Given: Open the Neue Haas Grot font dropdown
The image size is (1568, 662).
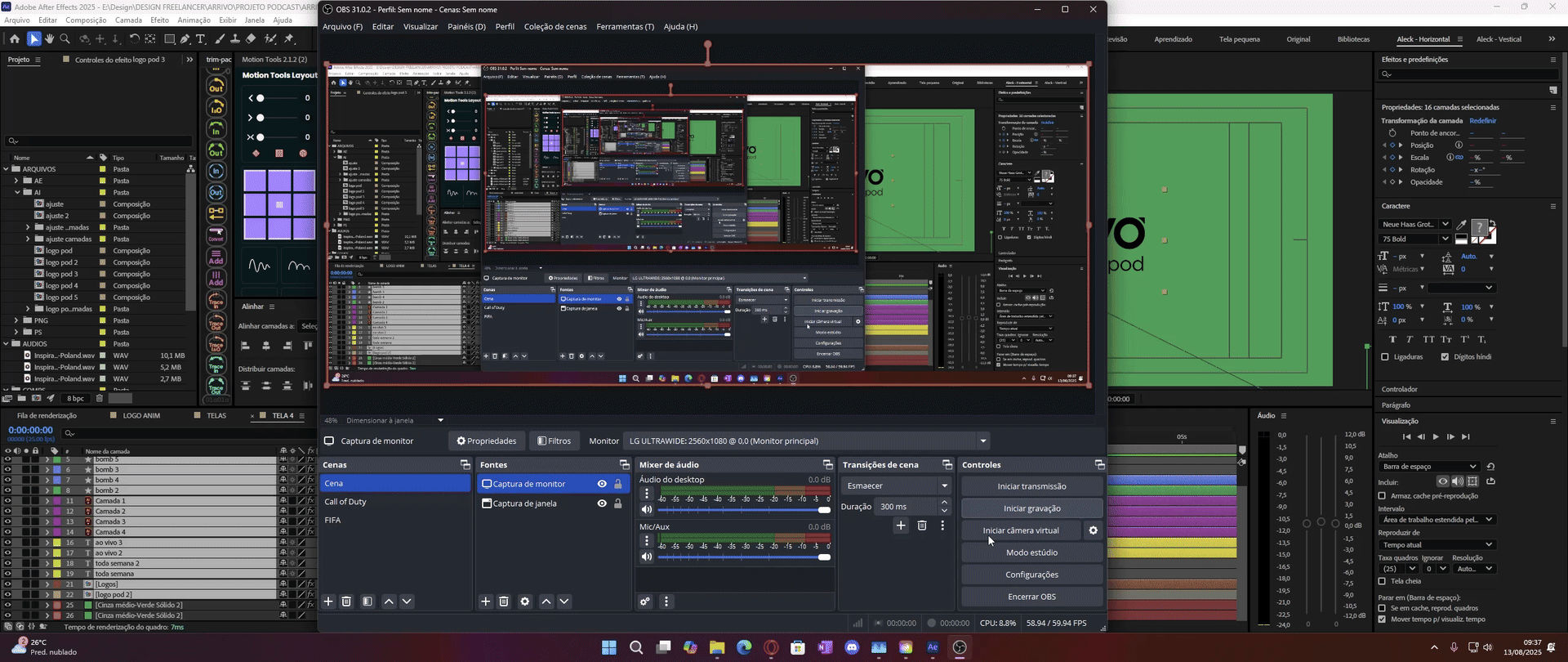Looking at the screenshot, I should pyautogui.click(x=1414, y=224).
